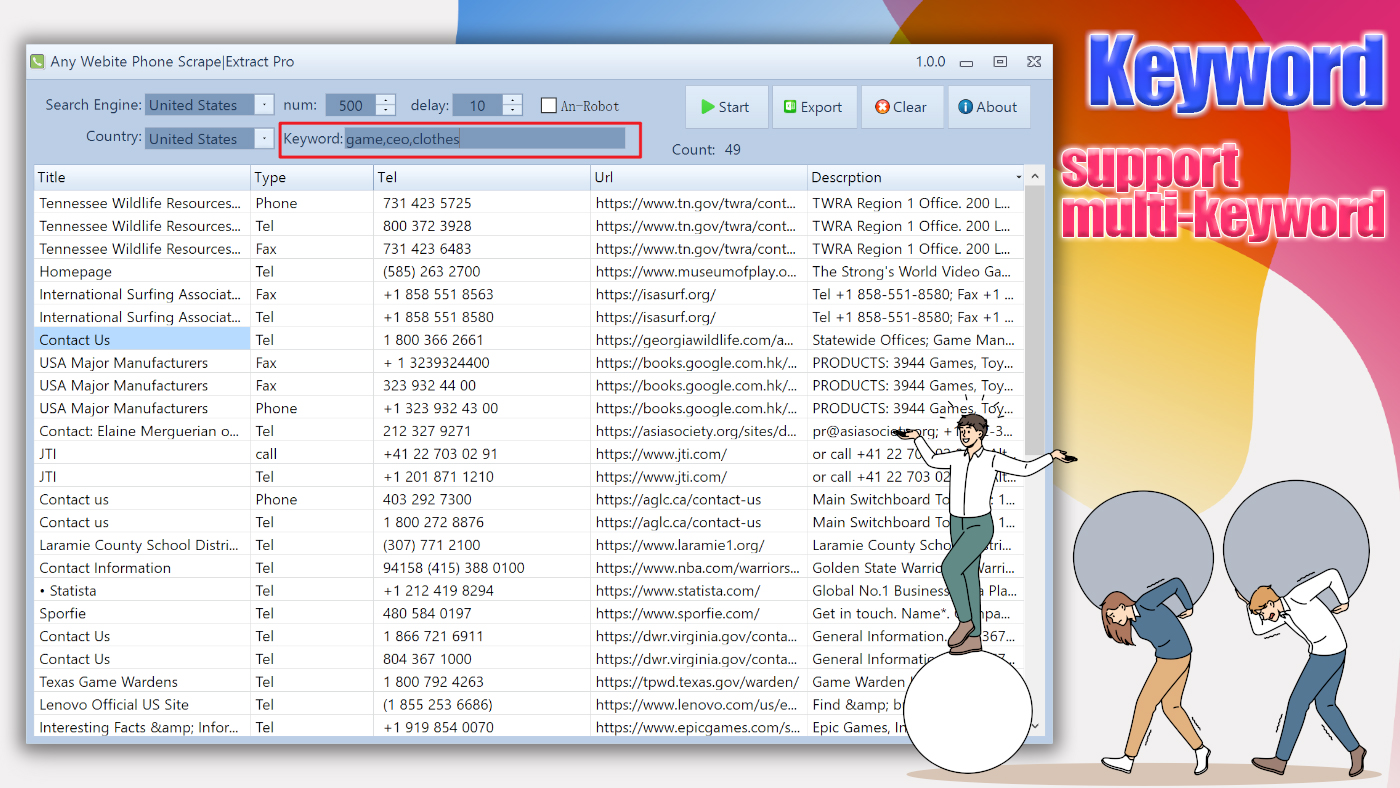1400x788 pixels.
Task: Enable the An-Robot checkbox
Action: pos(549,106)
